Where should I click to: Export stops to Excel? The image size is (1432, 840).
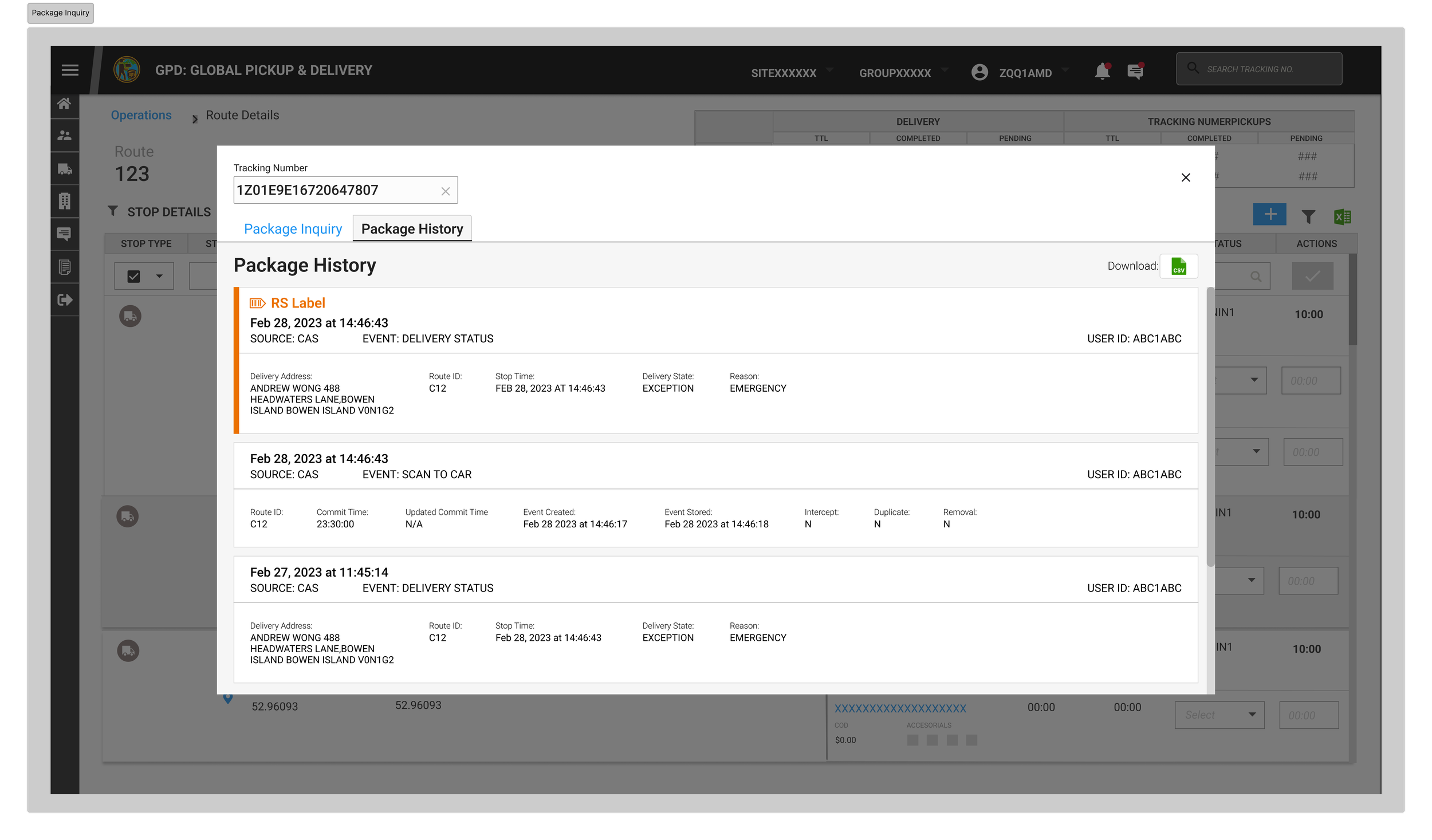(x=1341, y=216)
